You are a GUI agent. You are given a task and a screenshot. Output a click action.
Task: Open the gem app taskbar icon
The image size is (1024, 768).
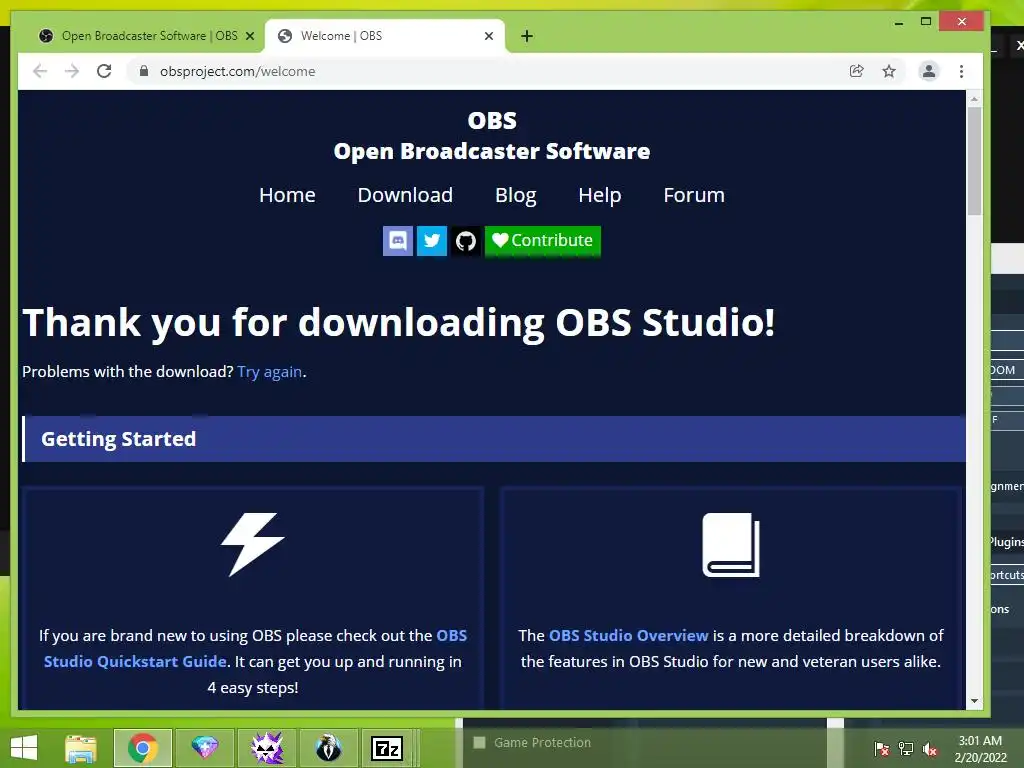pyautogui.click(x=204, y=748)
